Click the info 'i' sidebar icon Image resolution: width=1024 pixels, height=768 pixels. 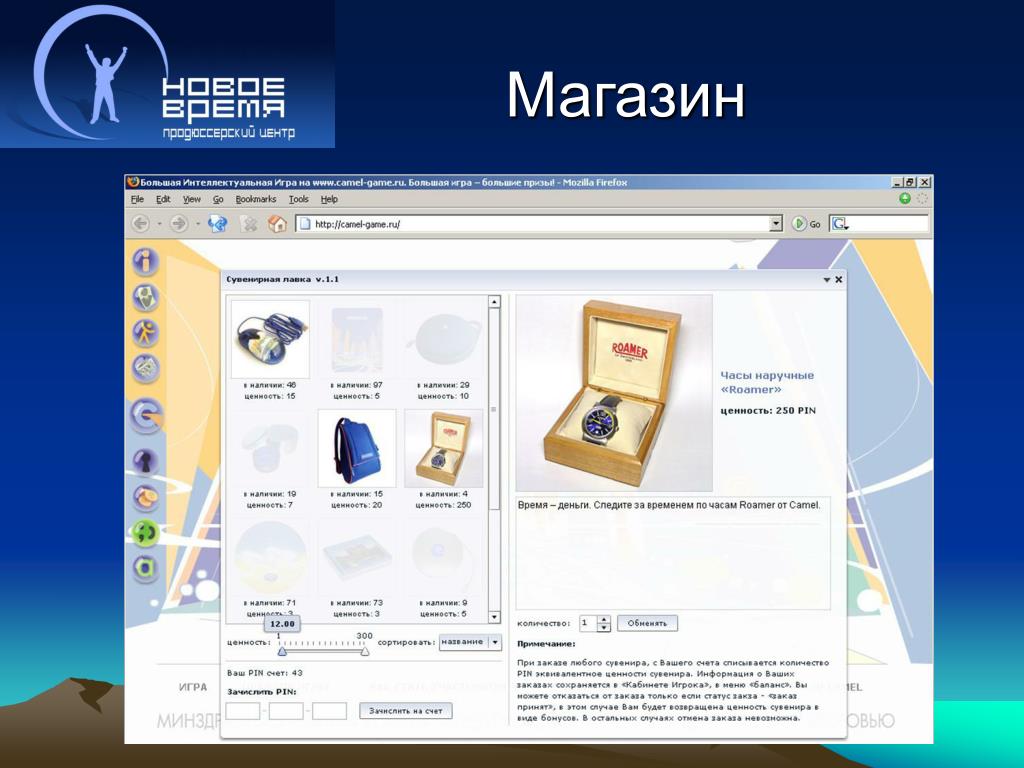(x=145, y=261)
